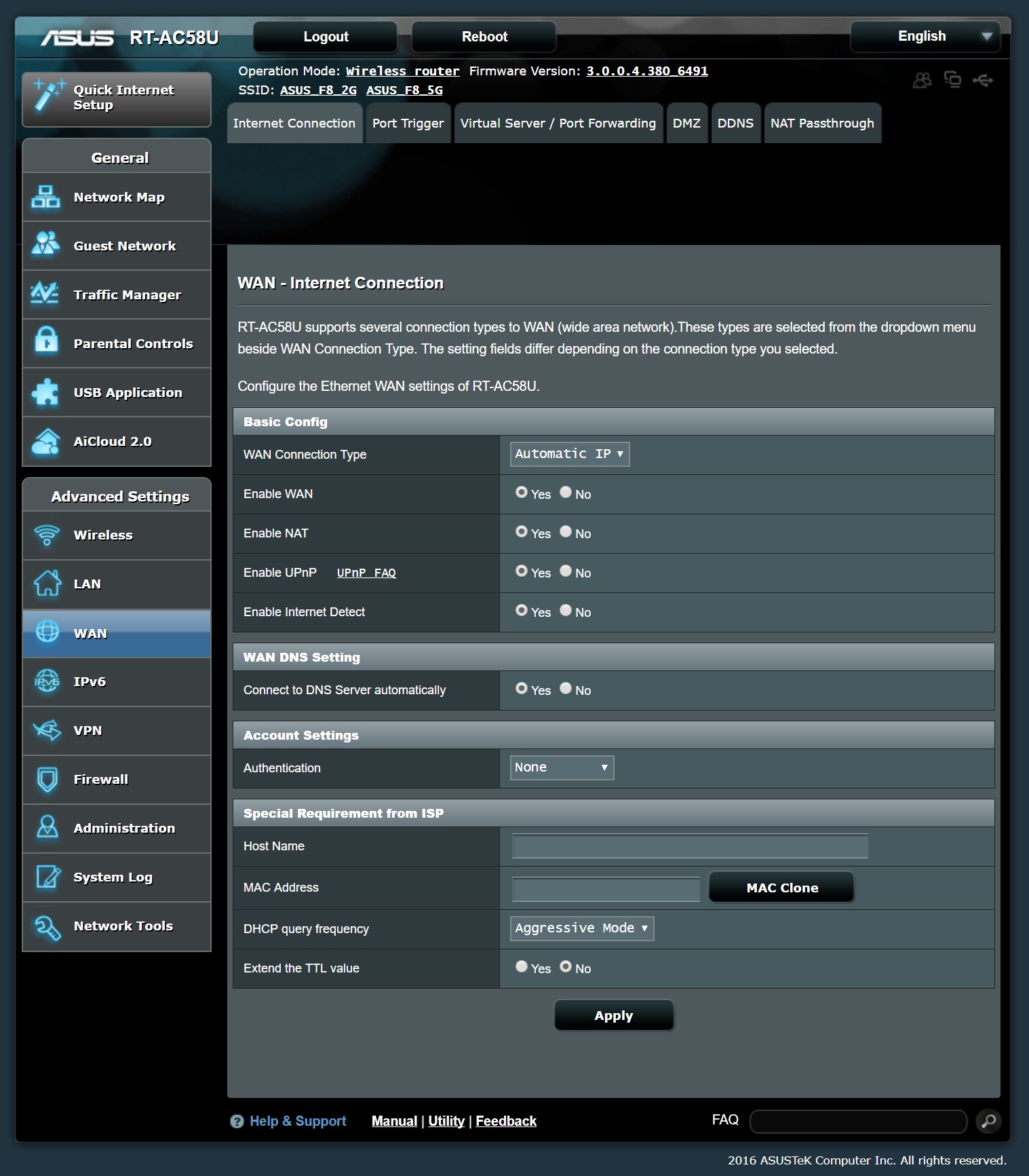Image resolution: width=1029 pixels, height=1176 pixels.
Task: Click the MAC Address input field
Action: [x=606, y=889]
